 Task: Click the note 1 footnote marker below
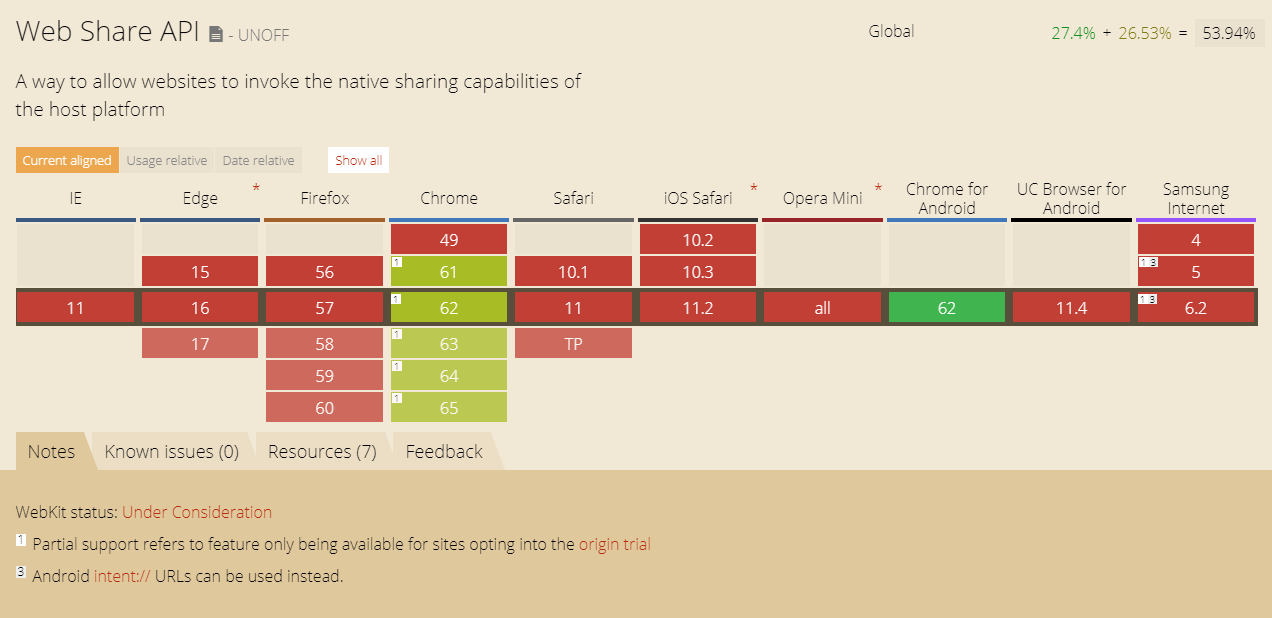[19, 539]
